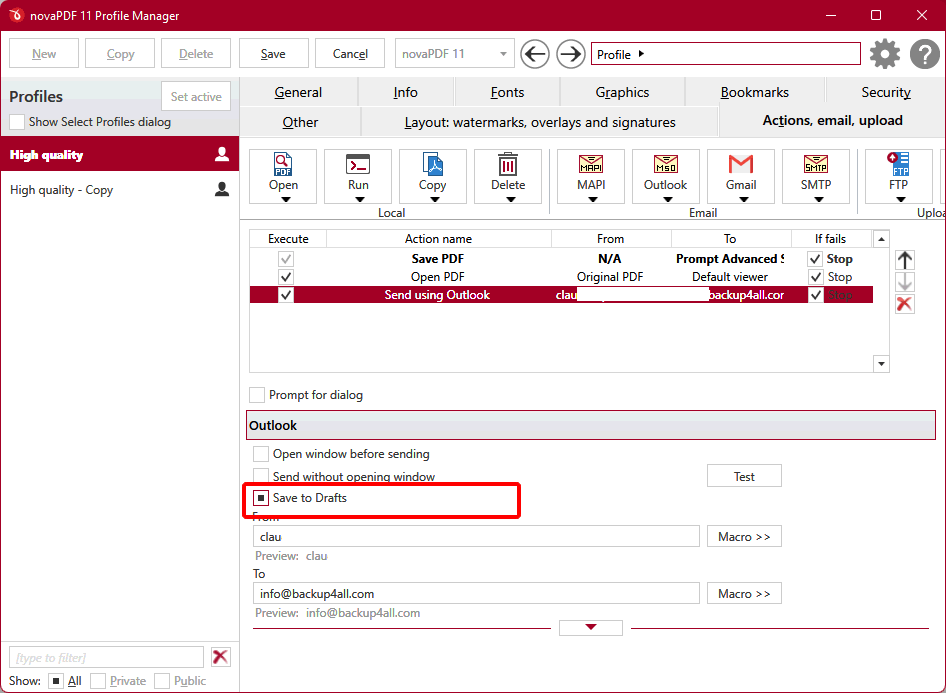Expand more Outlook fields with red arrow
946x693 pixels.
591,627
